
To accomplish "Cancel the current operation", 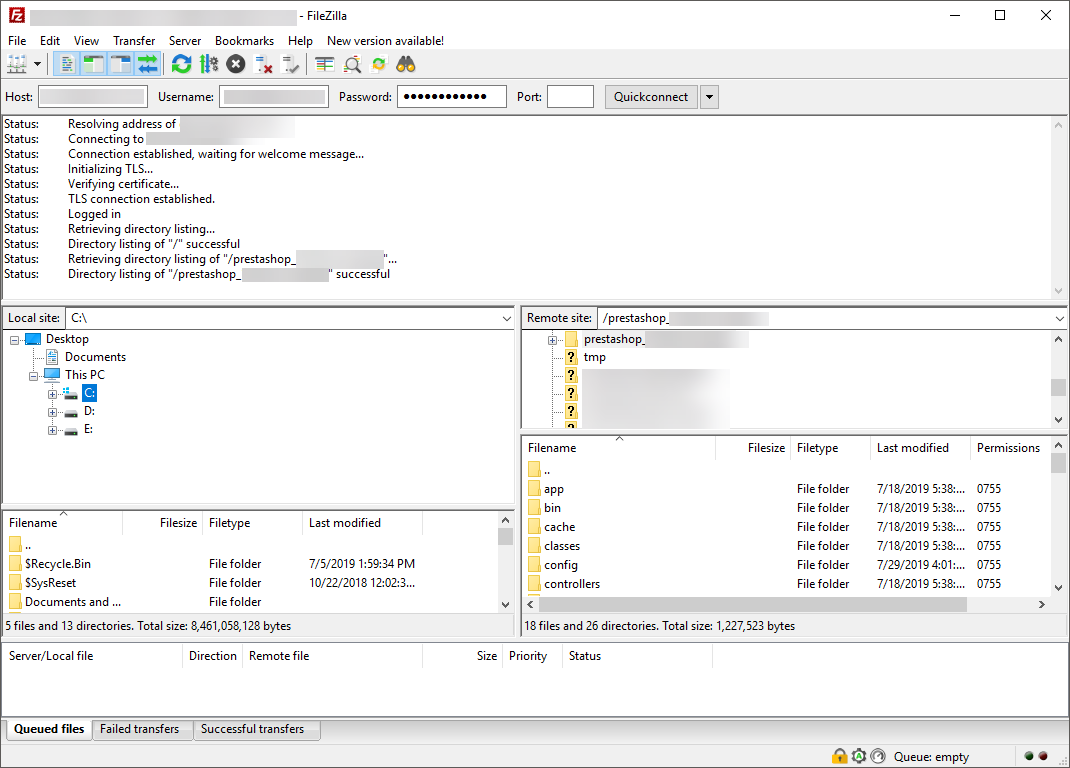I will [x=235, y=64].
